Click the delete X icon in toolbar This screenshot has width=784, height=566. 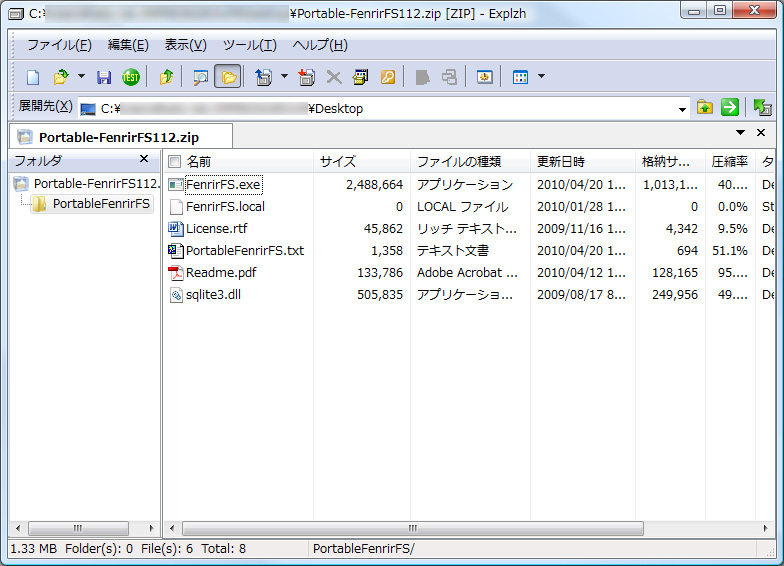334,77
